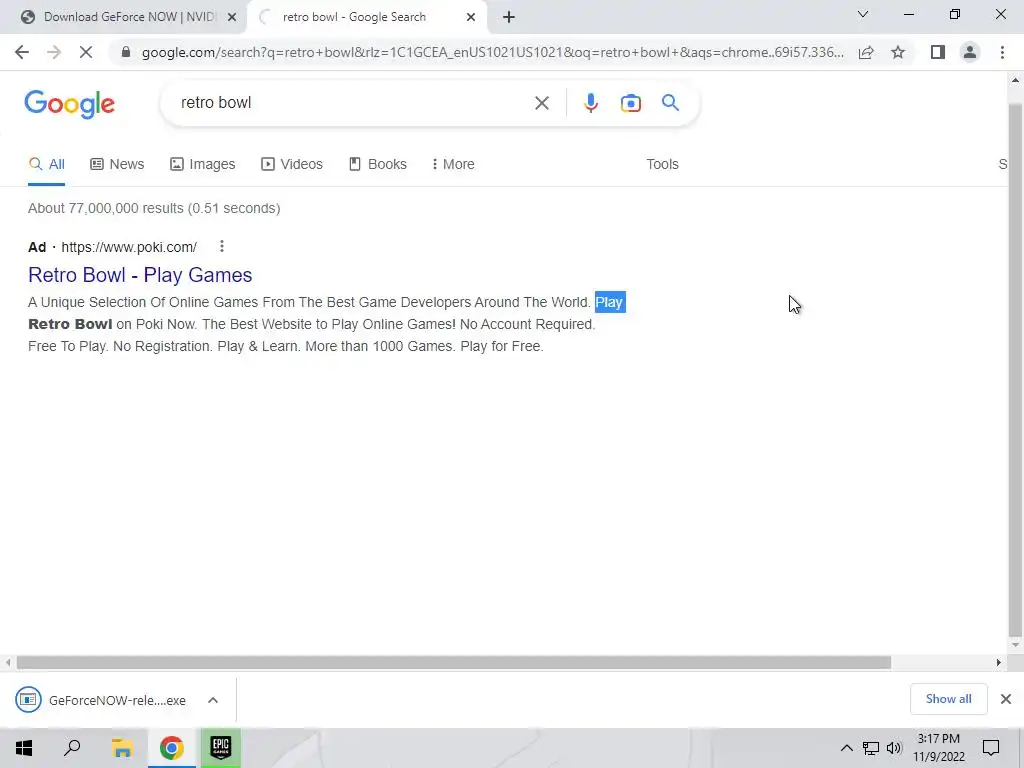Open File Explorer from the taskbar
This screenshot has width=1024, height=768.
121,748
